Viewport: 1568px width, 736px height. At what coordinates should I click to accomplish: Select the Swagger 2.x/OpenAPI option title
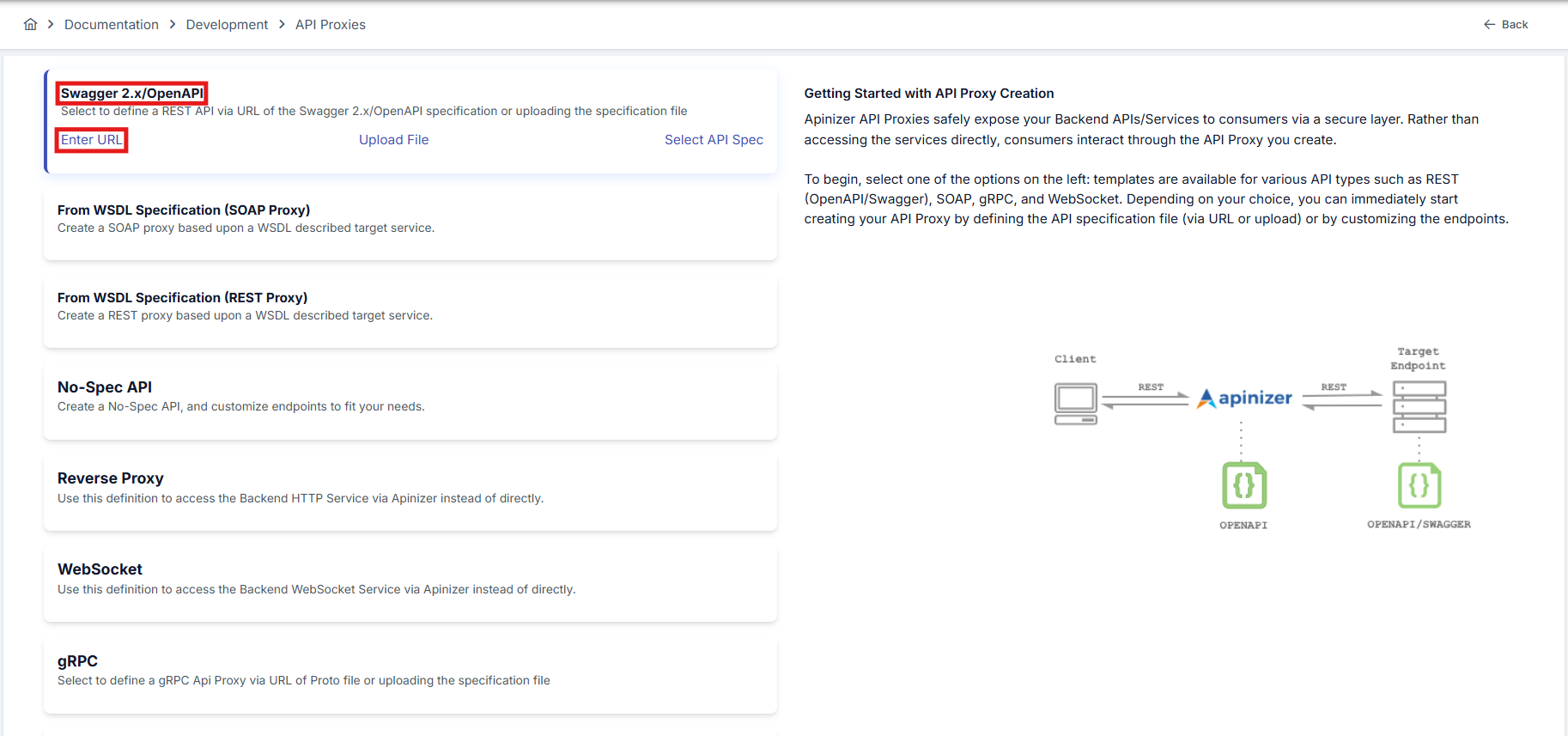click(132, 93)
